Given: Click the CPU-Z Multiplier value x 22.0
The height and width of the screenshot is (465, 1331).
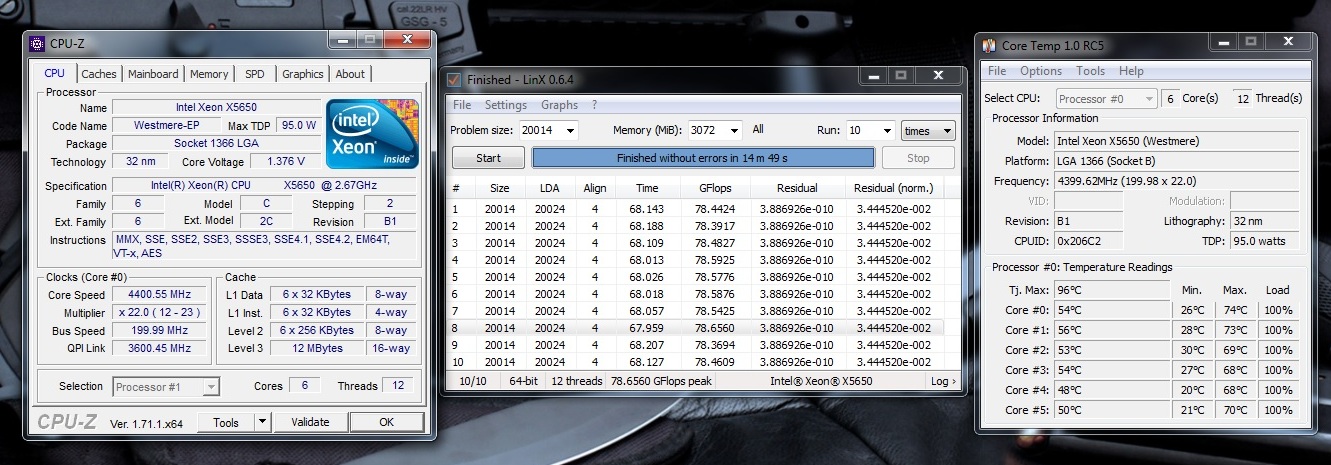Looking at the screenshot, I should coord(160,313).
